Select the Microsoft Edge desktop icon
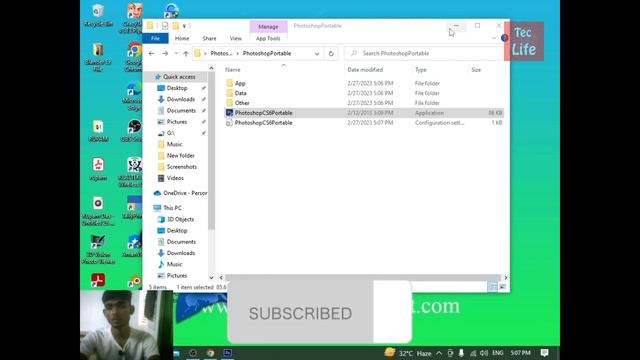 pos(134,96)
